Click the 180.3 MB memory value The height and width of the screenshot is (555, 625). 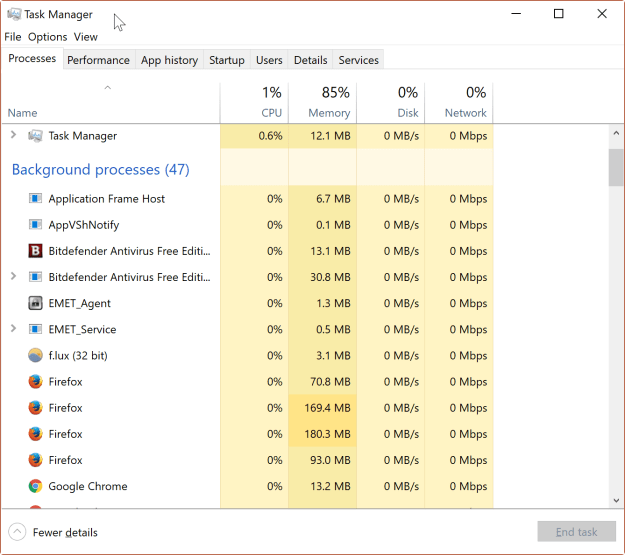click(x=327, y=434)
